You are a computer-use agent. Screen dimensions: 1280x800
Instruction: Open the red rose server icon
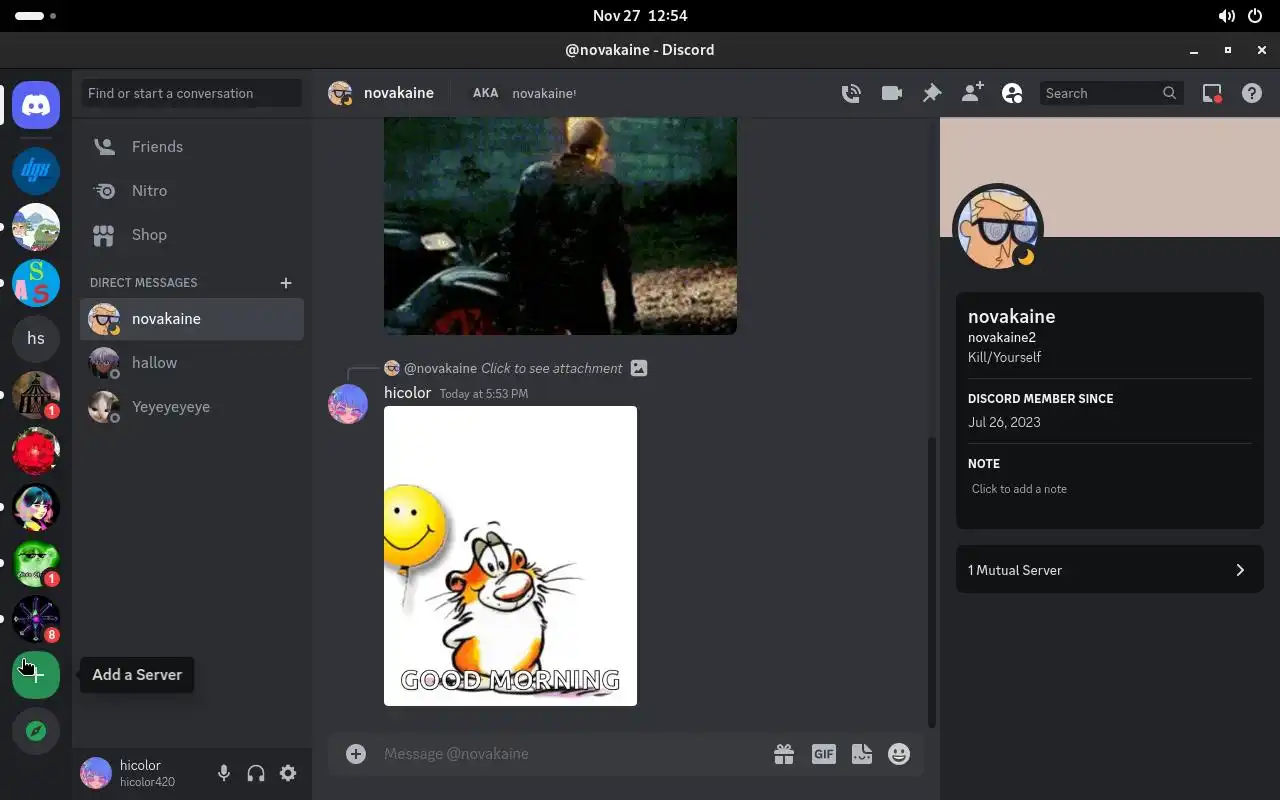click(x=36, y=451)
